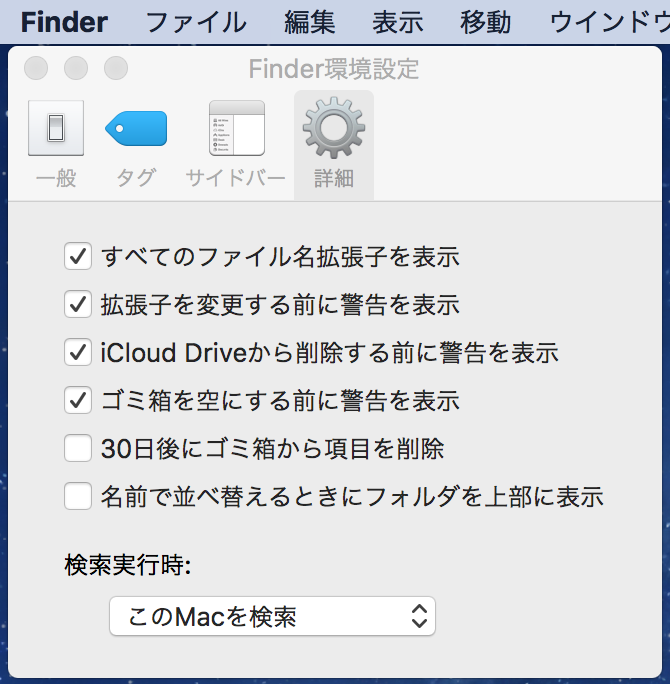Screen dimensions: 670x684
Task: Open the サイドバー pane icon
Action: point(236,128)
